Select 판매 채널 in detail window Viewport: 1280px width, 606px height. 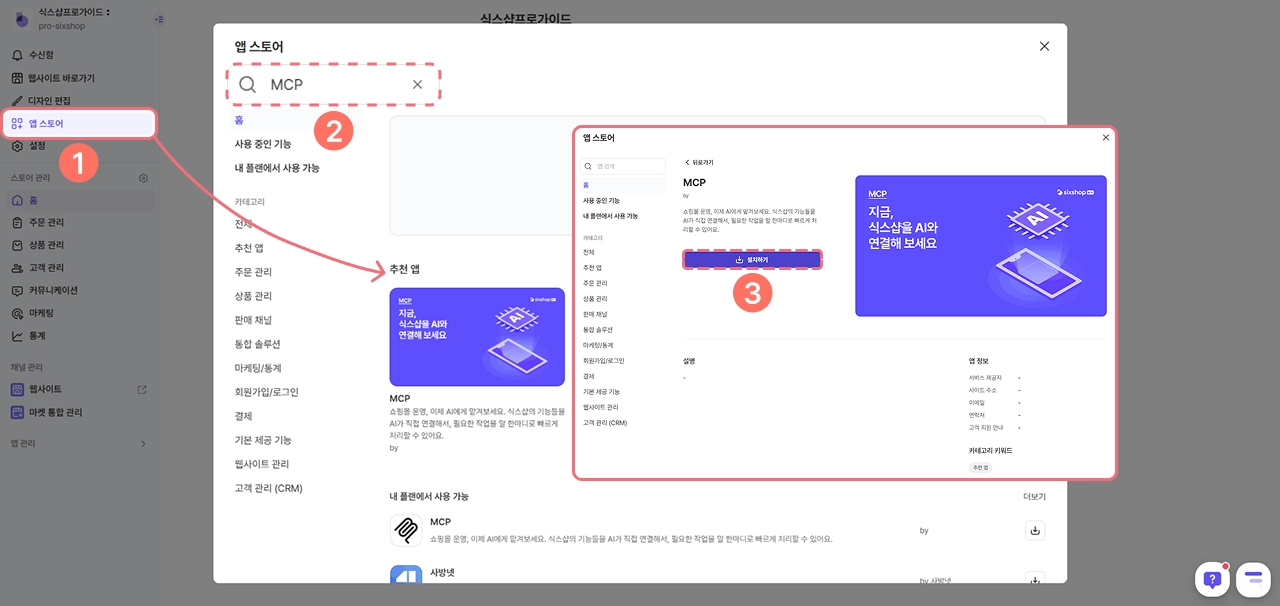click(594, 314)
